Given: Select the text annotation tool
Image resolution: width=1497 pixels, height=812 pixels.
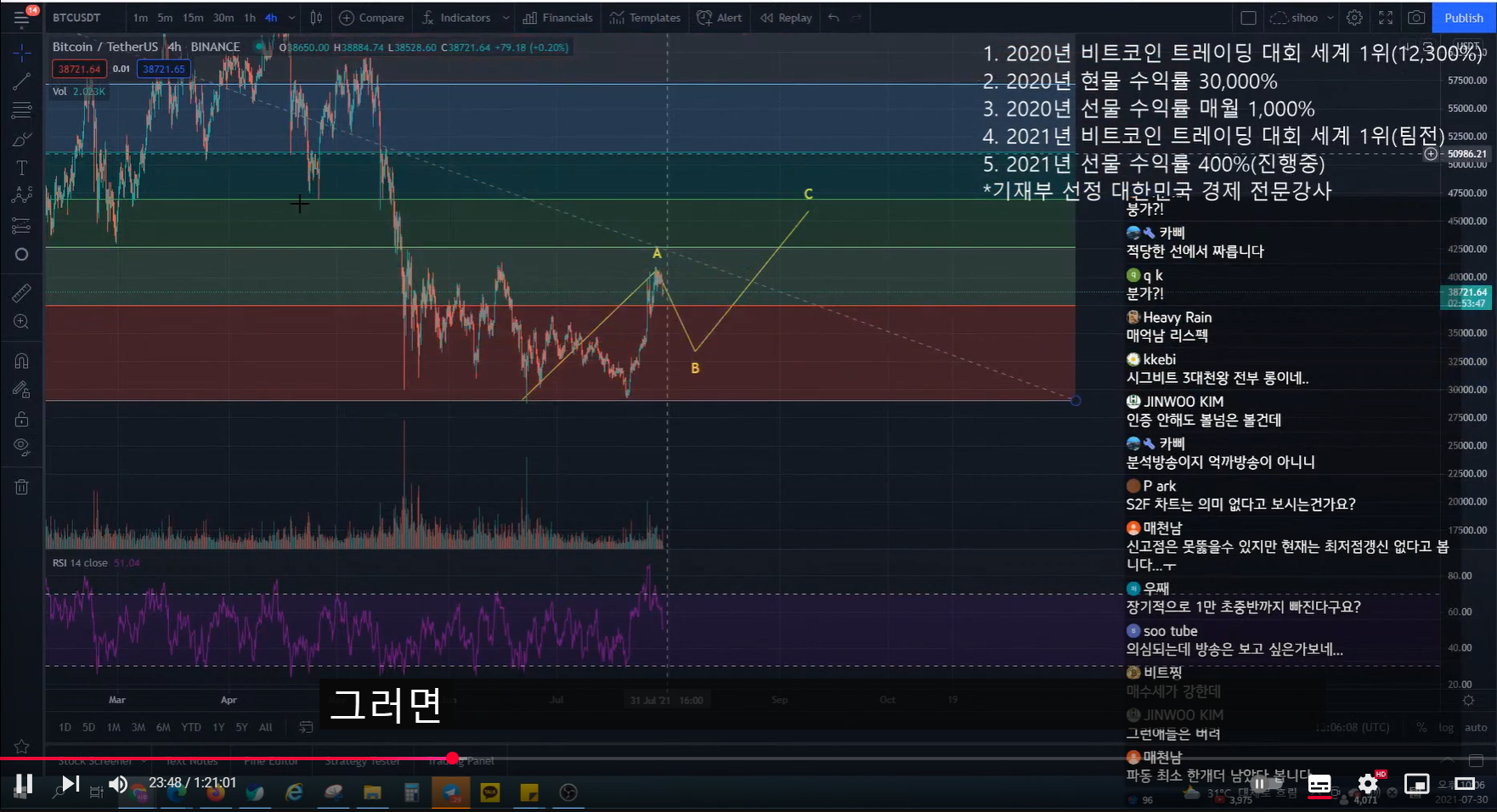Looking at the screenshot, I should (22, 168).
